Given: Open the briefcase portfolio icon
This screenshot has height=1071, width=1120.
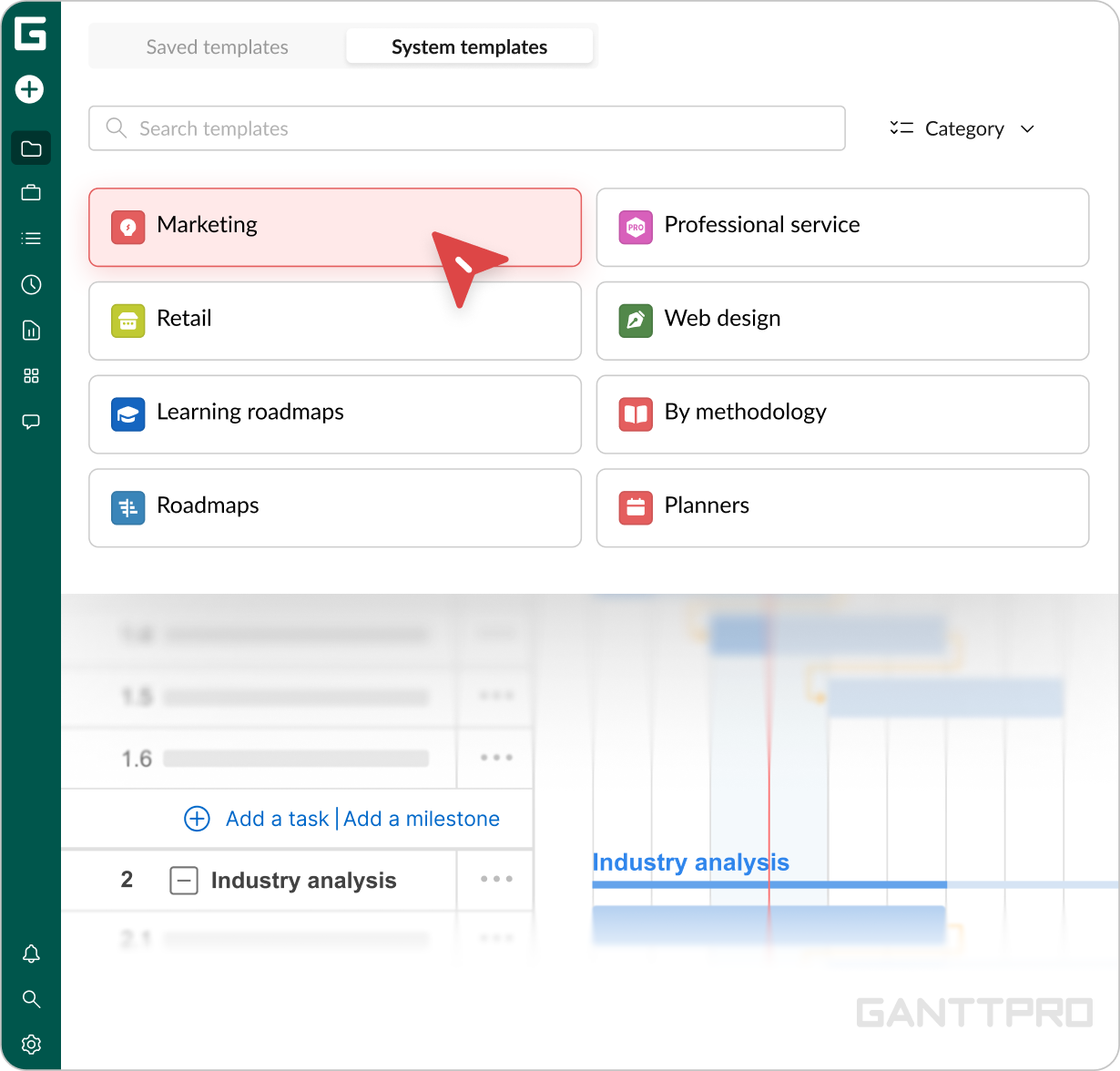Looking at the screenshot, I should pos(31,193).
